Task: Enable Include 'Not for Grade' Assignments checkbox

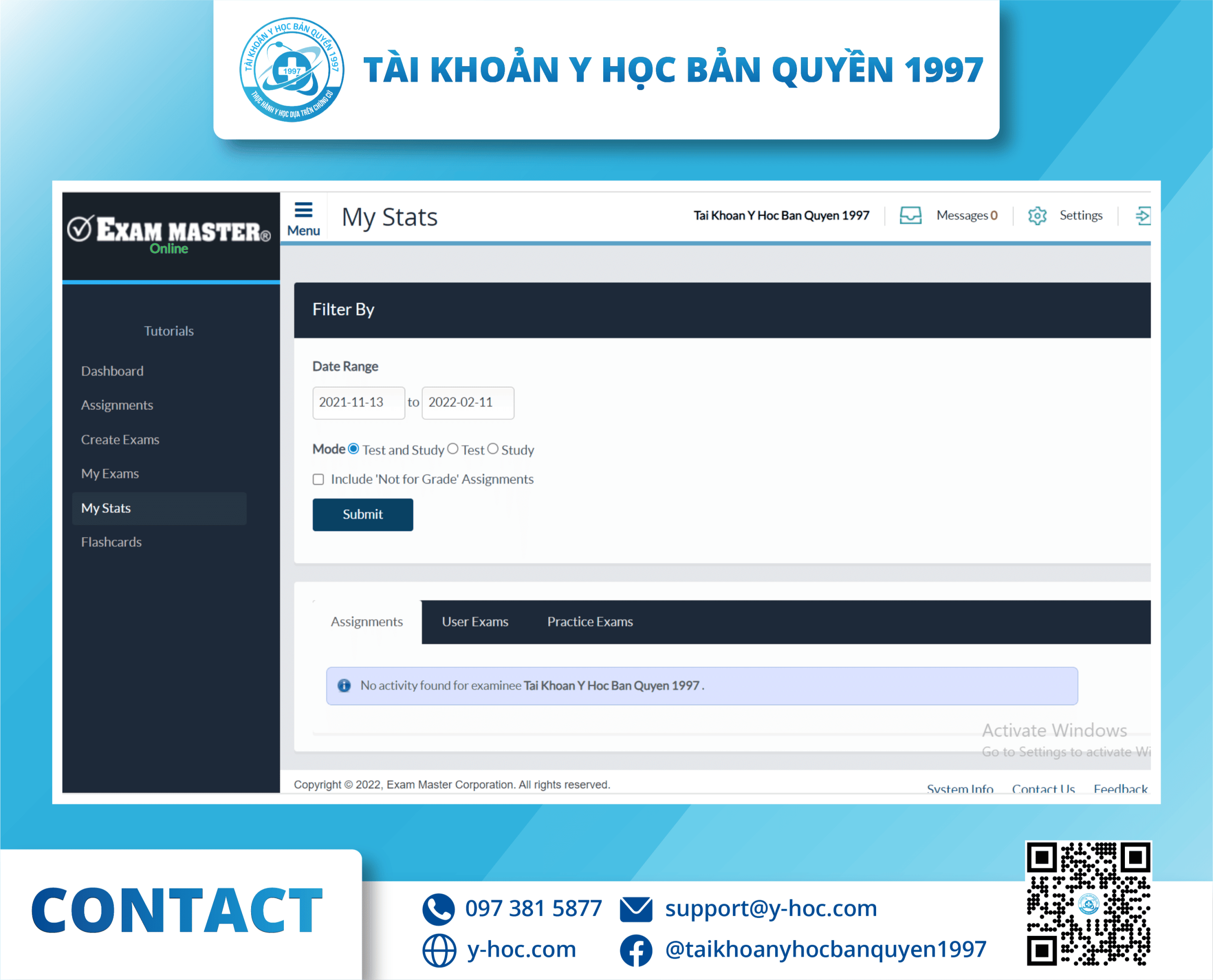Action: click(318, 479)
